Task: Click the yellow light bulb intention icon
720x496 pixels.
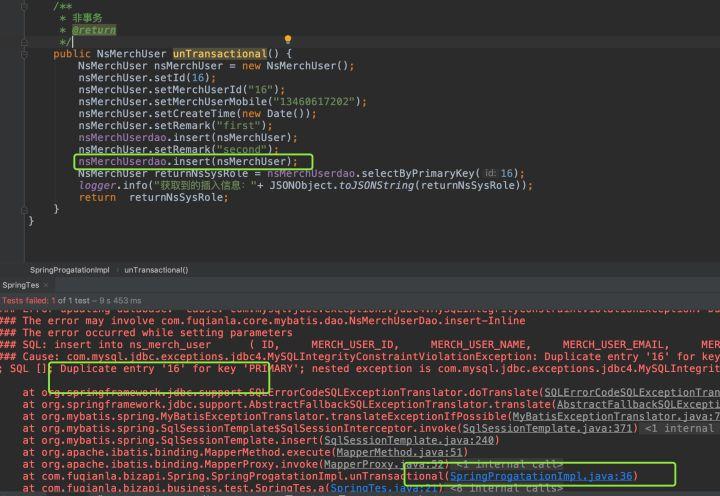Action: 288,40
